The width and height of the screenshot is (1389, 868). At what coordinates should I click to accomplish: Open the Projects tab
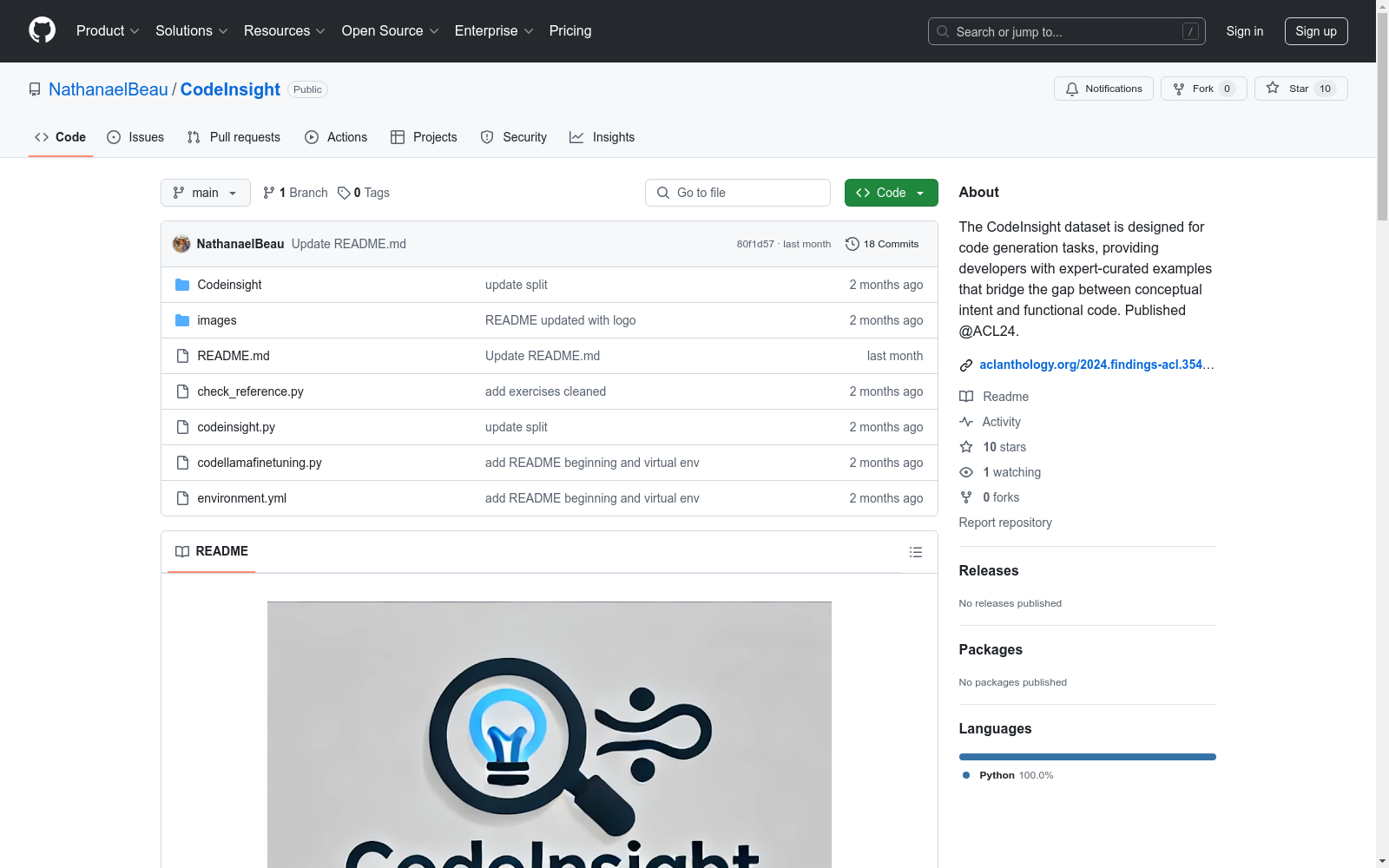(x=424, y=137)
